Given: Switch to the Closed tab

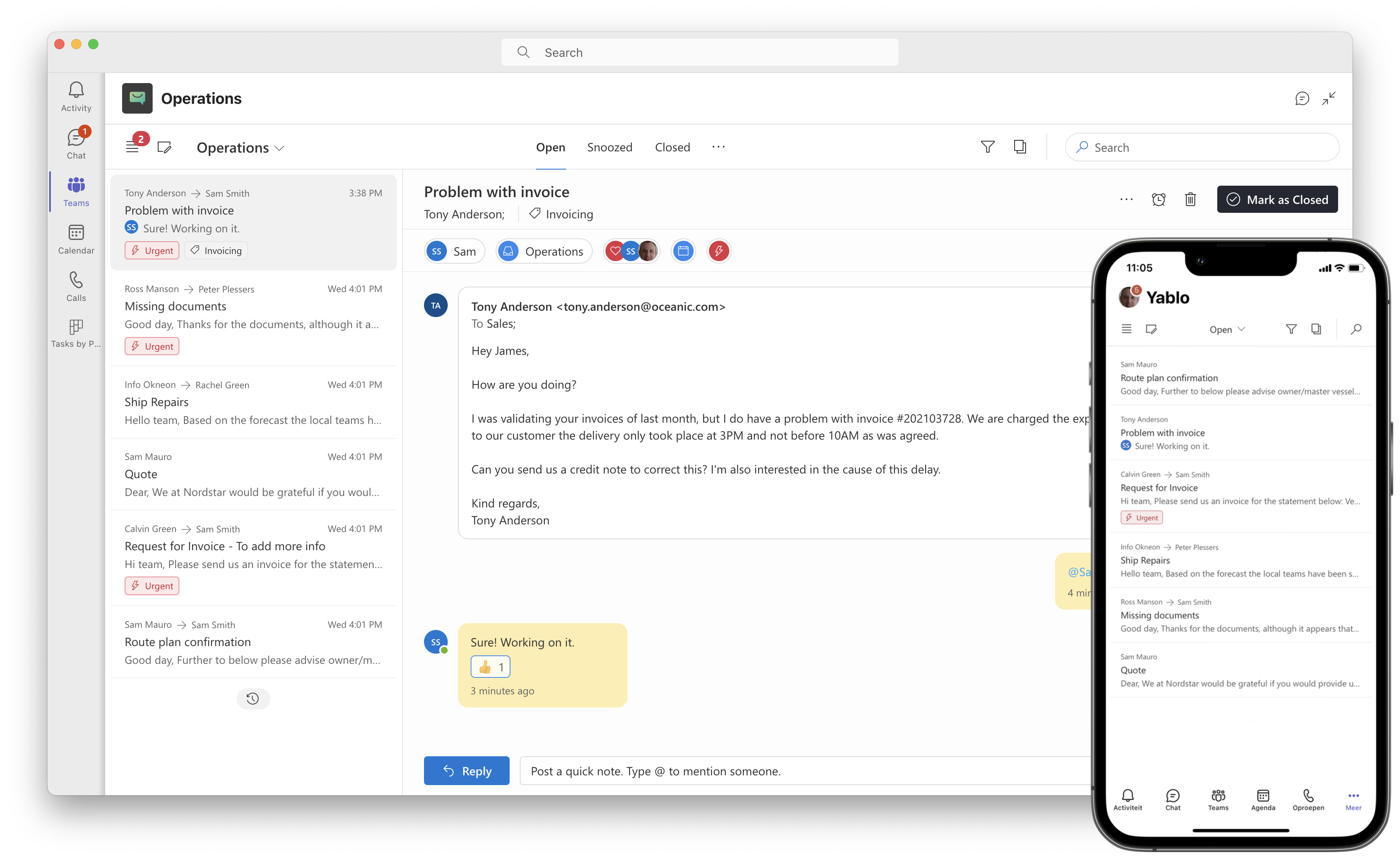Looking at the screenshot, I should (672, 147).
